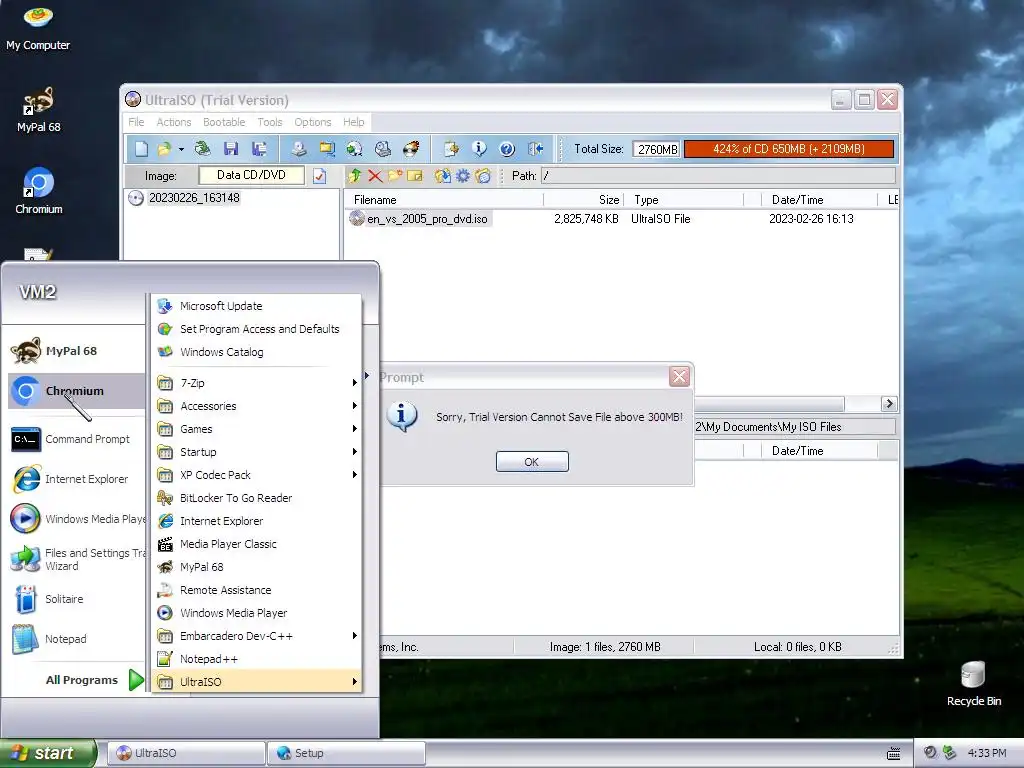This screenshot has width=1024, height=768.
Task: Click the Convert image toolbar icon
Action: tap(327, 149)
